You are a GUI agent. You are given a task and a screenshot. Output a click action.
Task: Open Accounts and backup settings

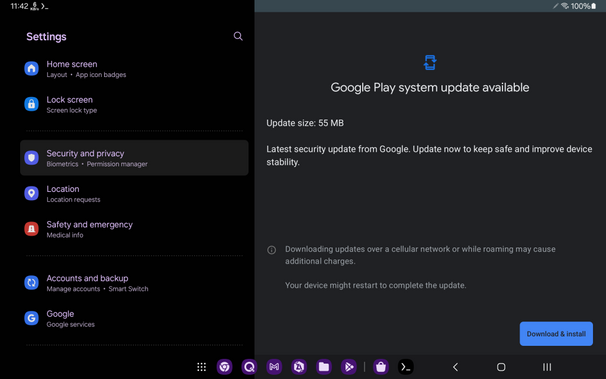pos(134,283)
